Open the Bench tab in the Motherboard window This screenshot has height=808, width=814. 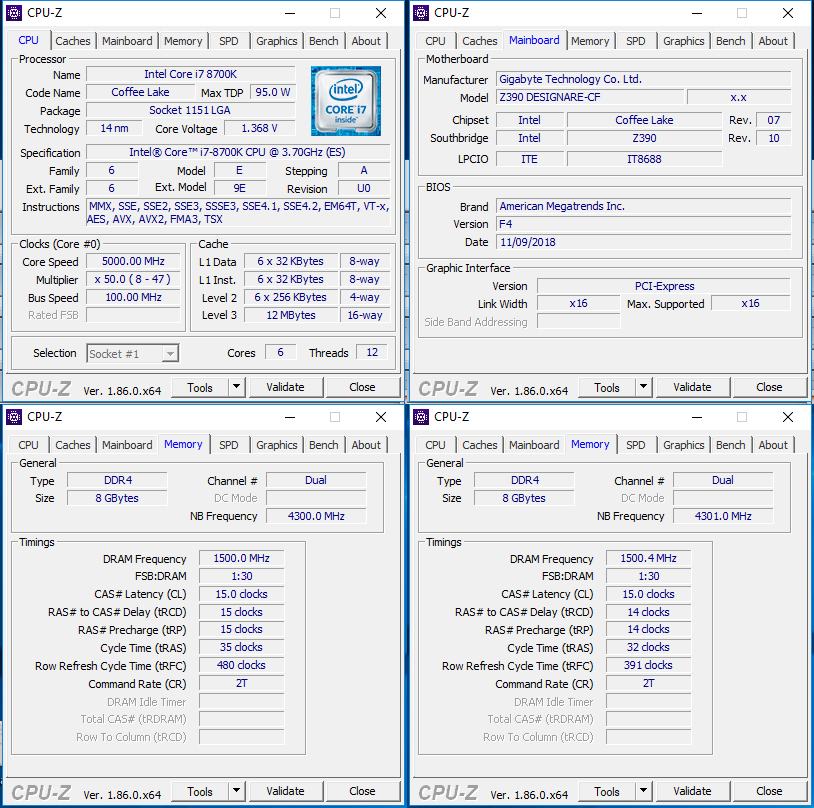pos(730,41)
